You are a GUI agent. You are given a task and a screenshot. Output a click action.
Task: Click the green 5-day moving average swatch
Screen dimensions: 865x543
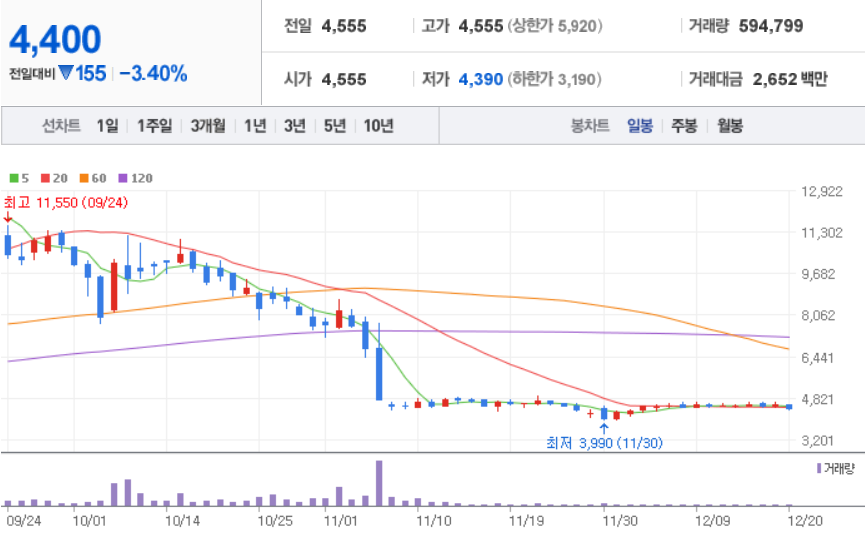point(14,178)
